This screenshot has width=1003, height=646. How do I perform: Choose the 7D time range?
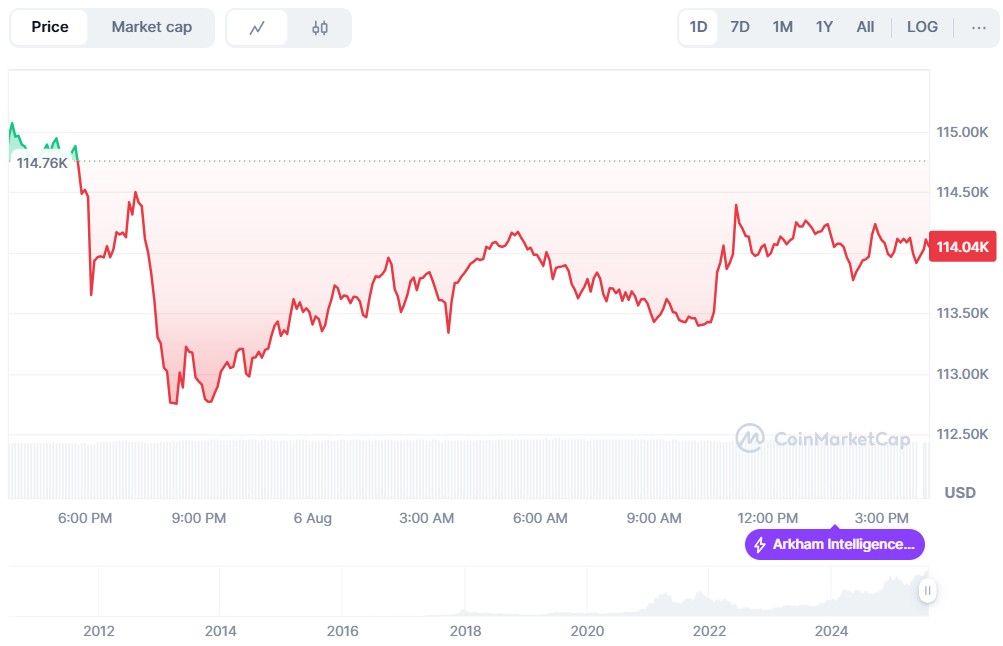740,27
